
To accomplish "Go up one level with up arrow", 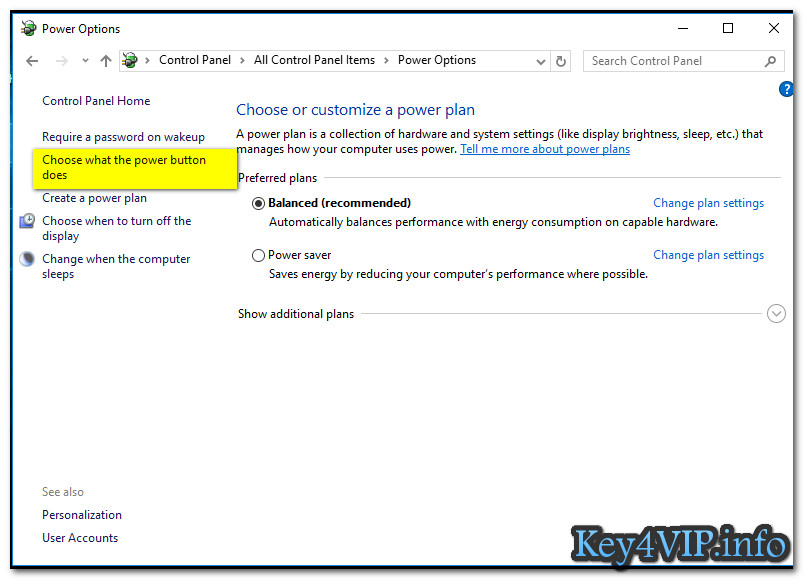I will tap(106, 61).
